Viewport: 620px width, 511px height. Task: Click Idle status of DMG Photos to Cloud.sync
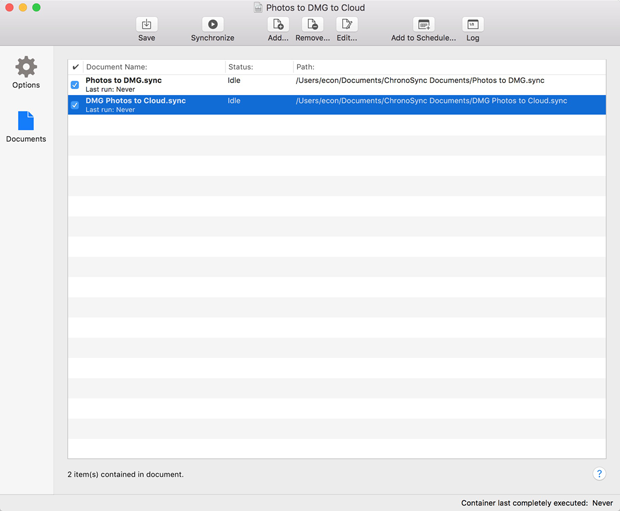[234, 100]
